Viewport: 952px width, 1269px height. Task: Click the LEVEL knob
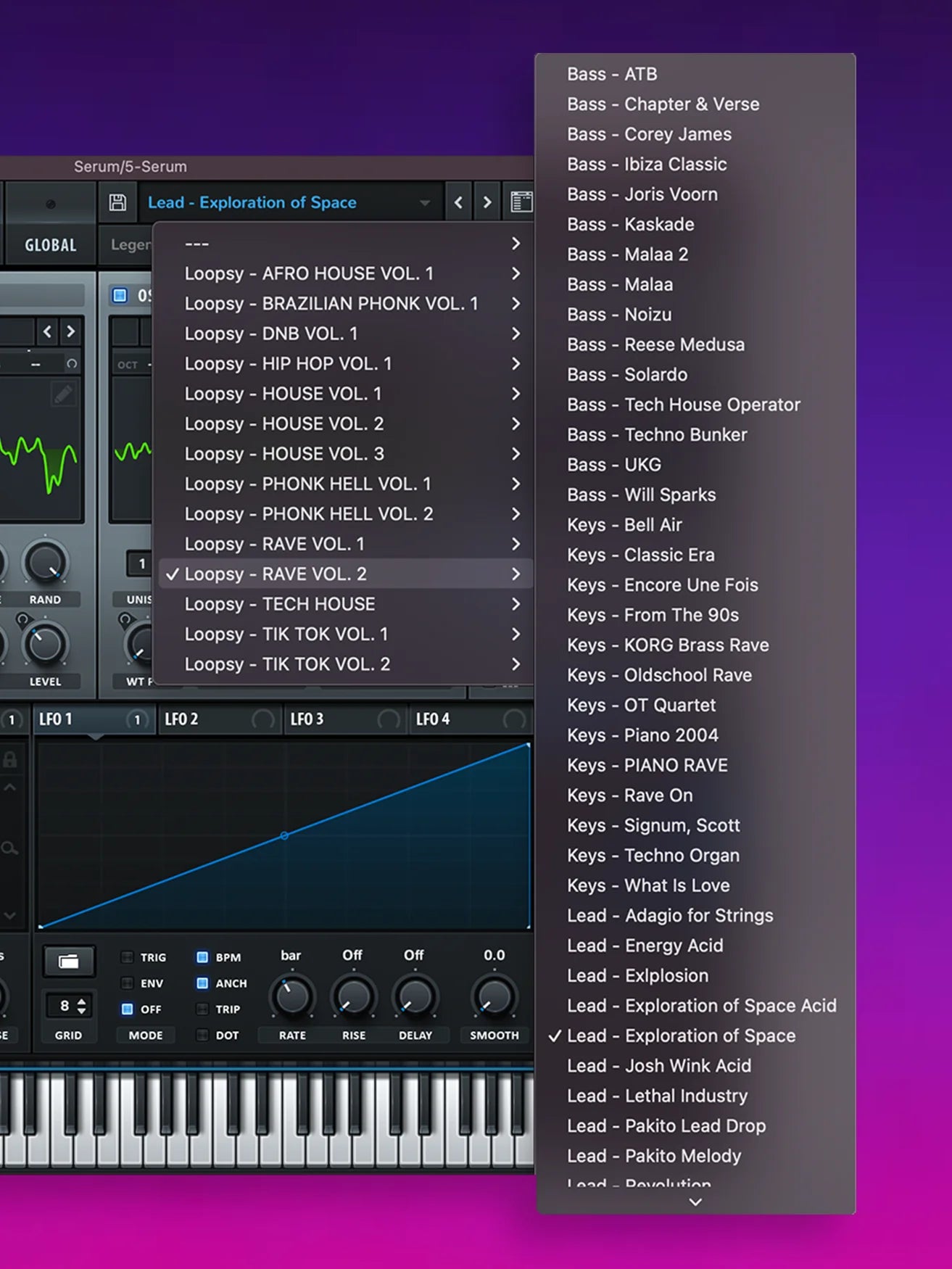point(45,645)
